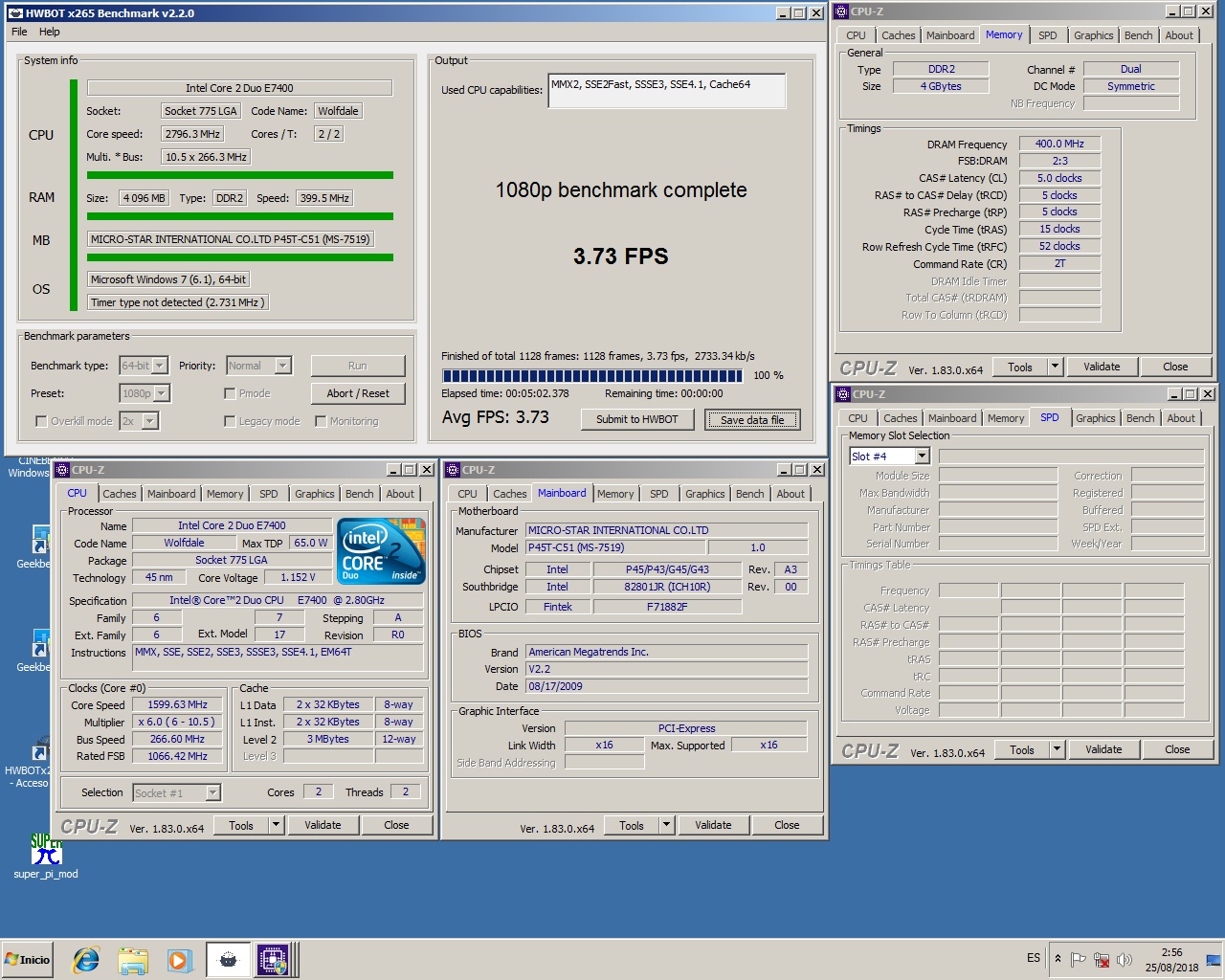The image size is (1225, 980).
Task: Open the Help menu in HWBOT
Action: (x=50, y=32)
